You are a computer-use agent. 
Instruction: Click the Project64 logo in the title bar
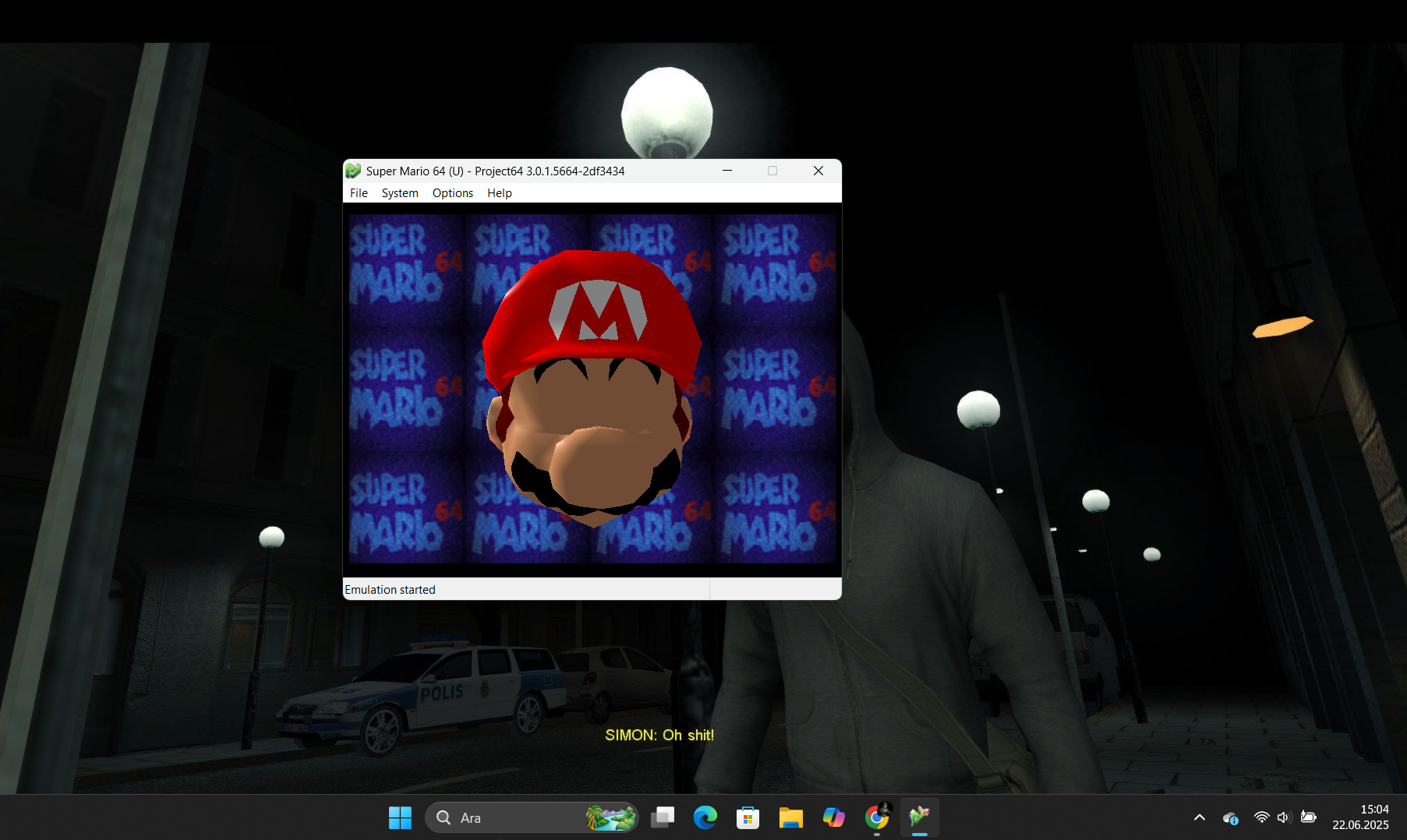point(353,171)
